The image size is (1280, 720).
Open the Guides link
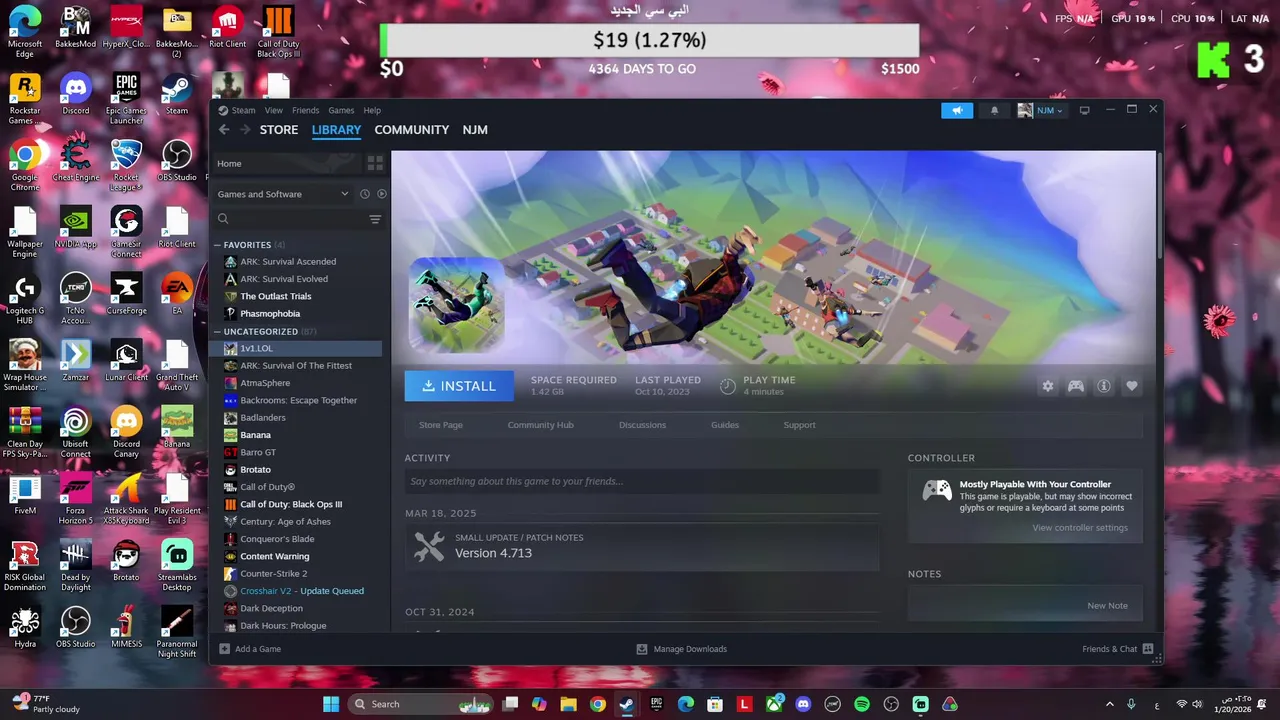tap(725, 425)
